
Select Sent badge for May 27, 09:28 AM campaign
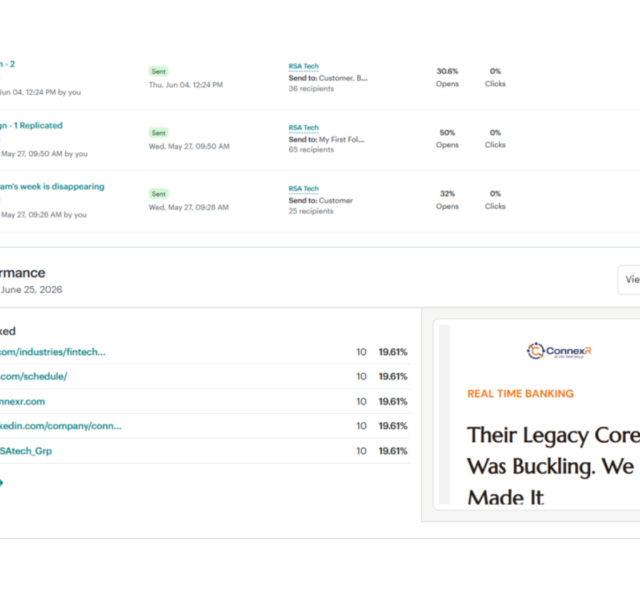(x=158, y=194)
